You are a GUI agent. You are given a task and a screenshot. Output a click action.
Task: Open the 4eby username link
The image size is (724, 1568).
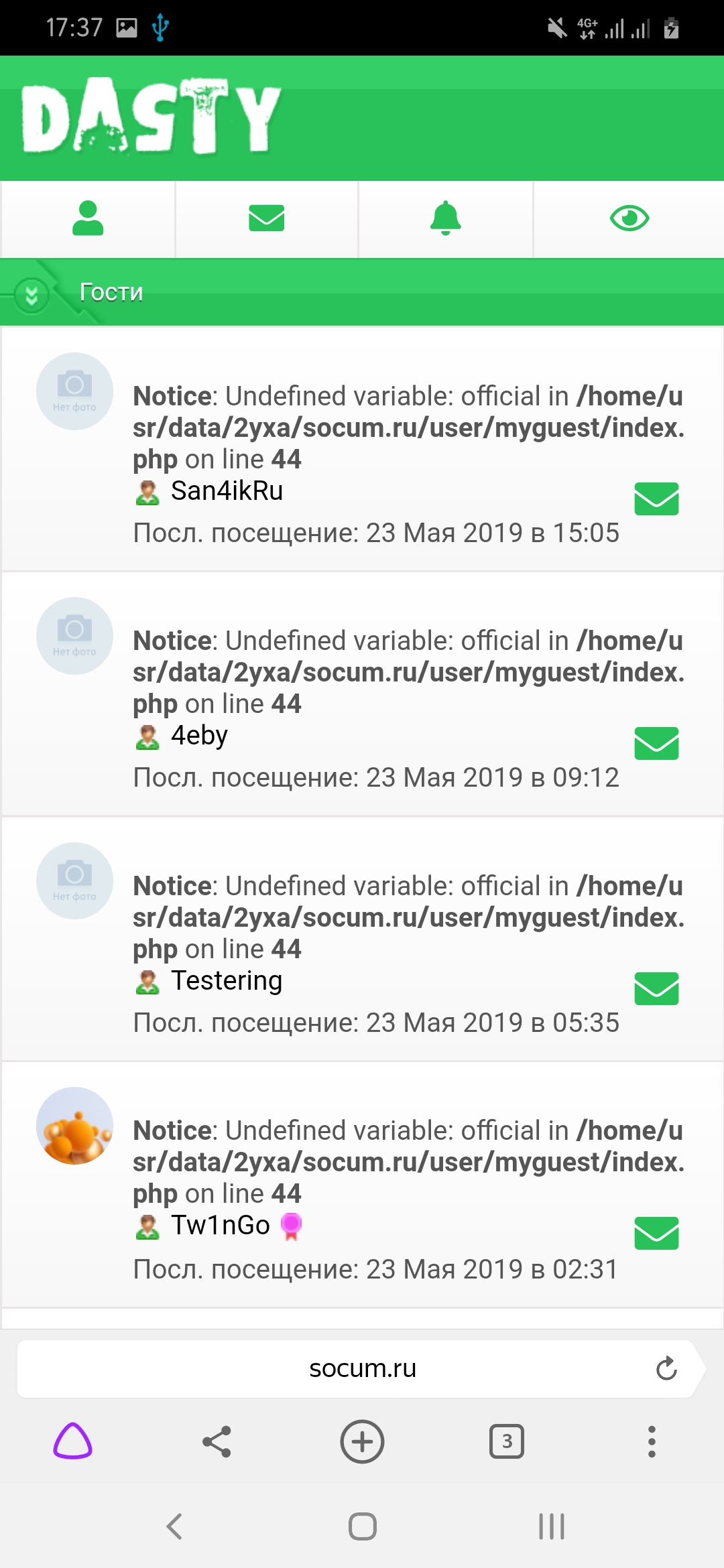click(199, 736)
